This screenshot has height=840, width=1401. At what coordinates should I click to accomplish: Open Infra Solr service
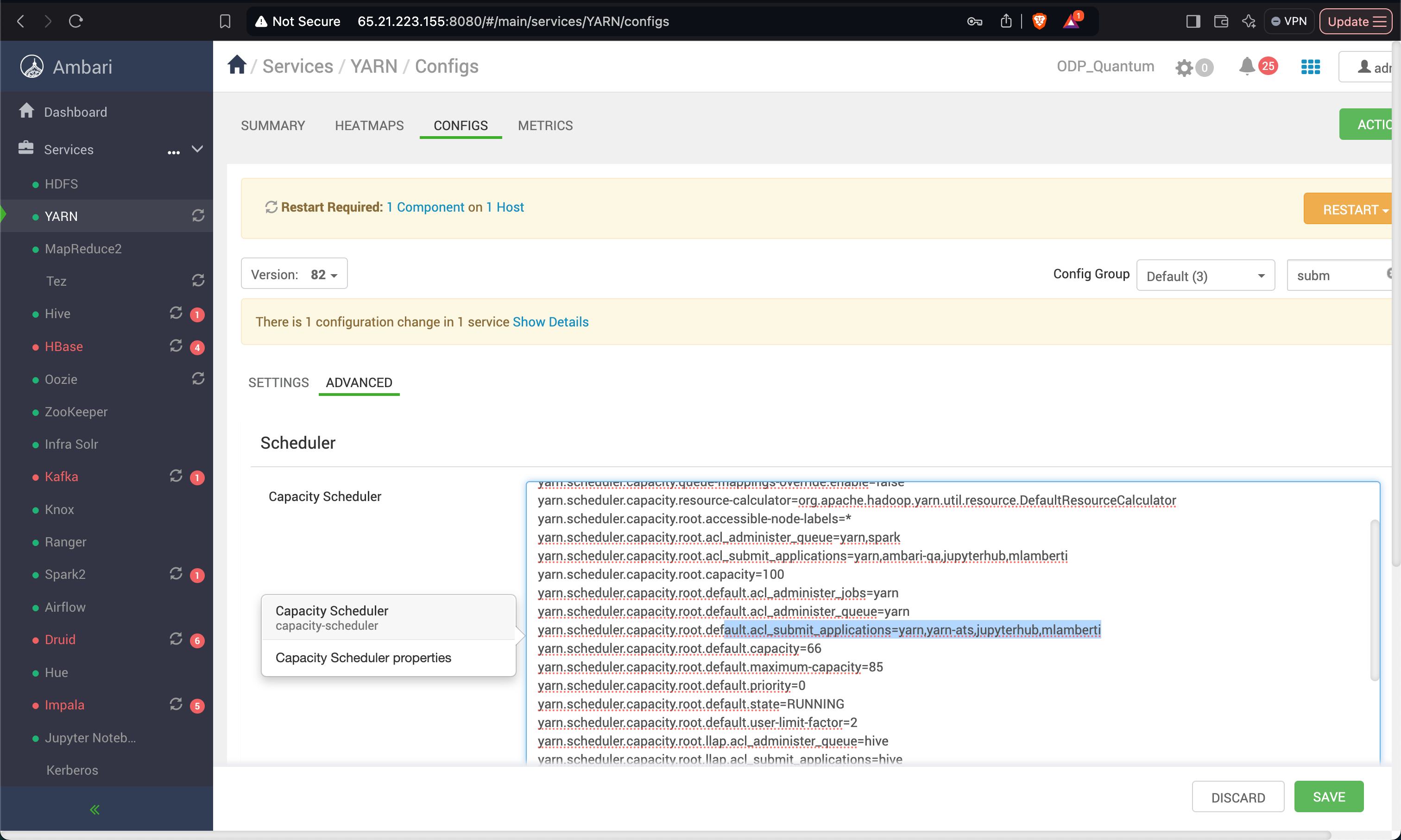click(71, 445)
